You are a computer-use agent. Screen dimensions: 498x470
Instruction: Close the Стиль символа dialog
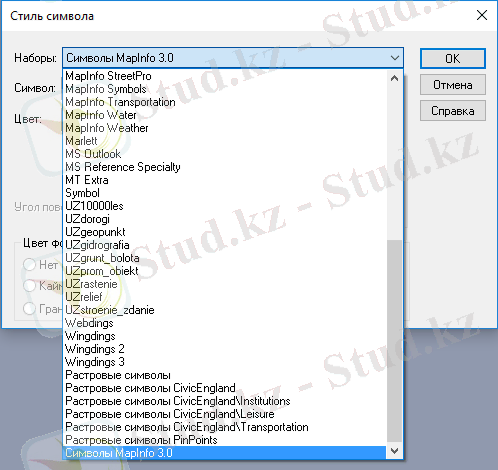pyautogui.click(x=482, y=15)
